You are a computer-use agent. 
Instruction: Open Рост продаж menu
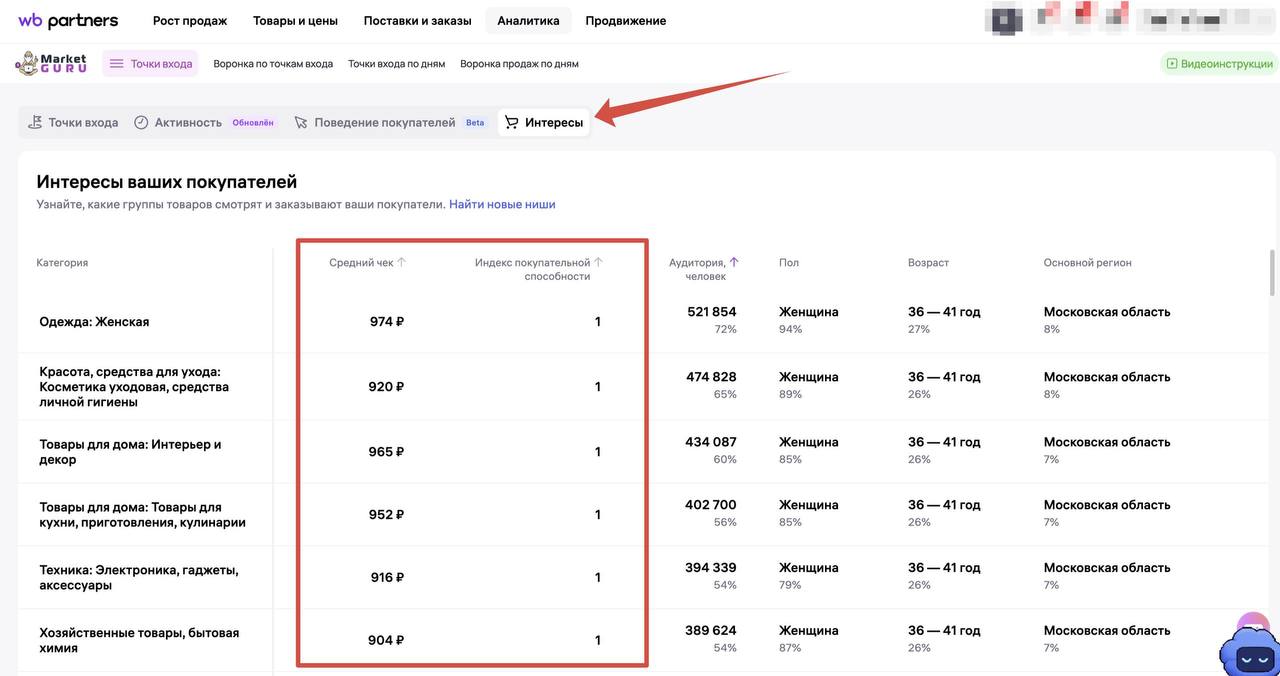click(x=190, y=21)
